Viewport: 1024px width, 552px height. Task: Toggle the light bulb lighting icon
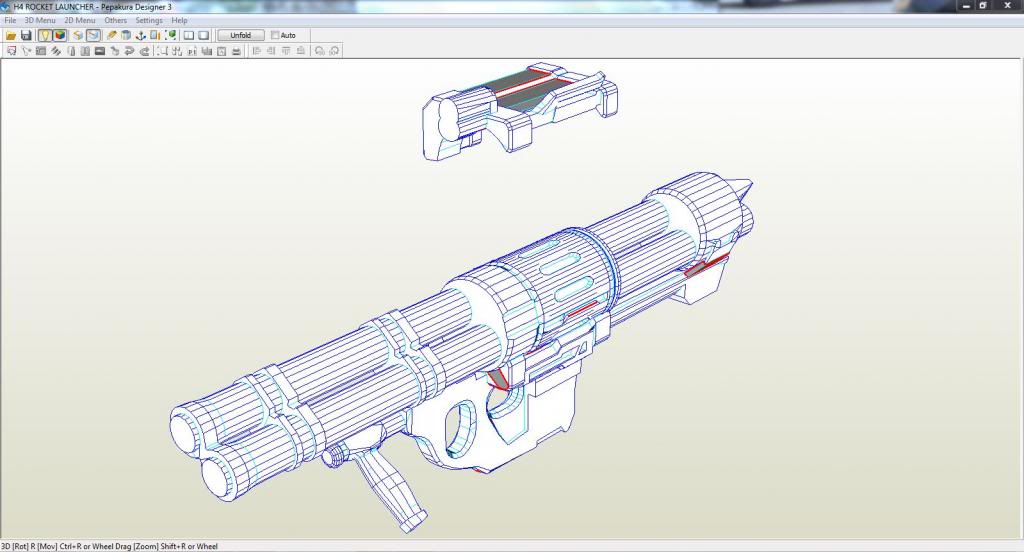click(x=44, y=35)
